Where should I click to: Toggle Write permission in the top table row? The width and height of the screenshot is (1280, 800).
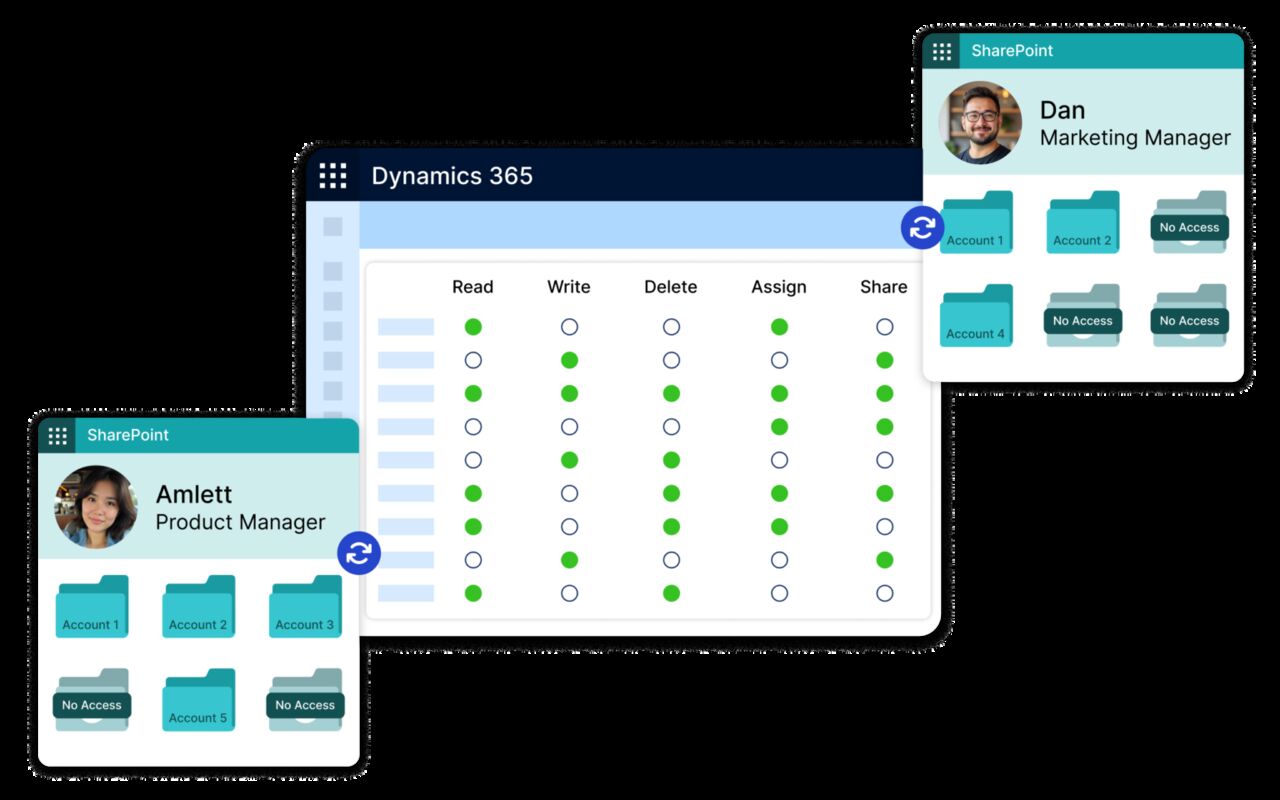point(569,327)
